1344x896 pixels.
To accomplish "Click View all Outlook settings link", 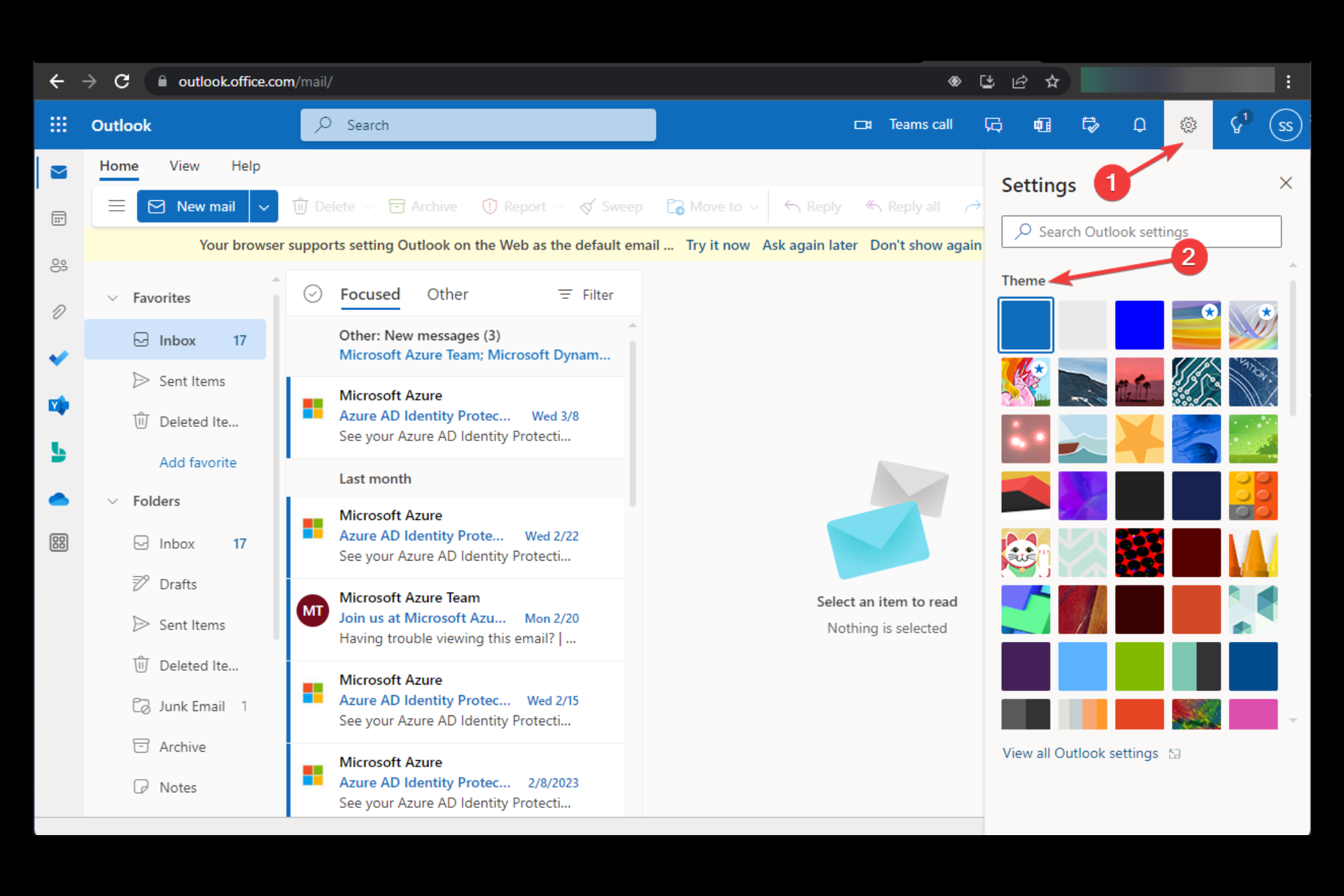I will coord(1080,752).
